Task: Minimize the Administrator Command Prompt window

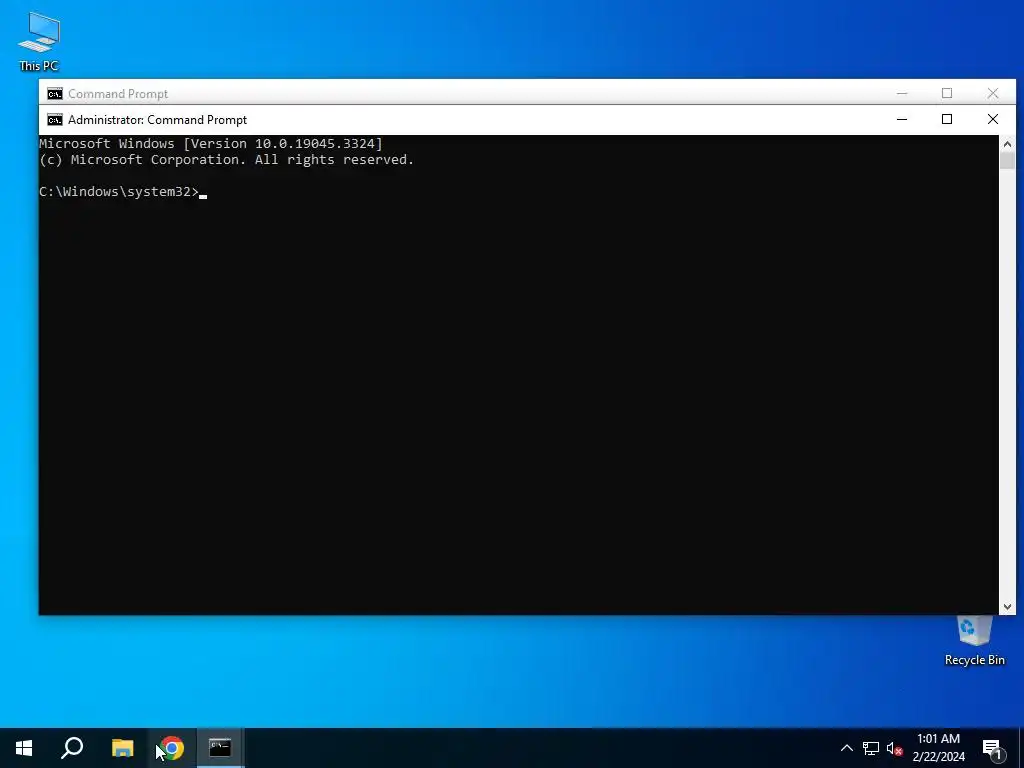Action: [x=902, y=119]
